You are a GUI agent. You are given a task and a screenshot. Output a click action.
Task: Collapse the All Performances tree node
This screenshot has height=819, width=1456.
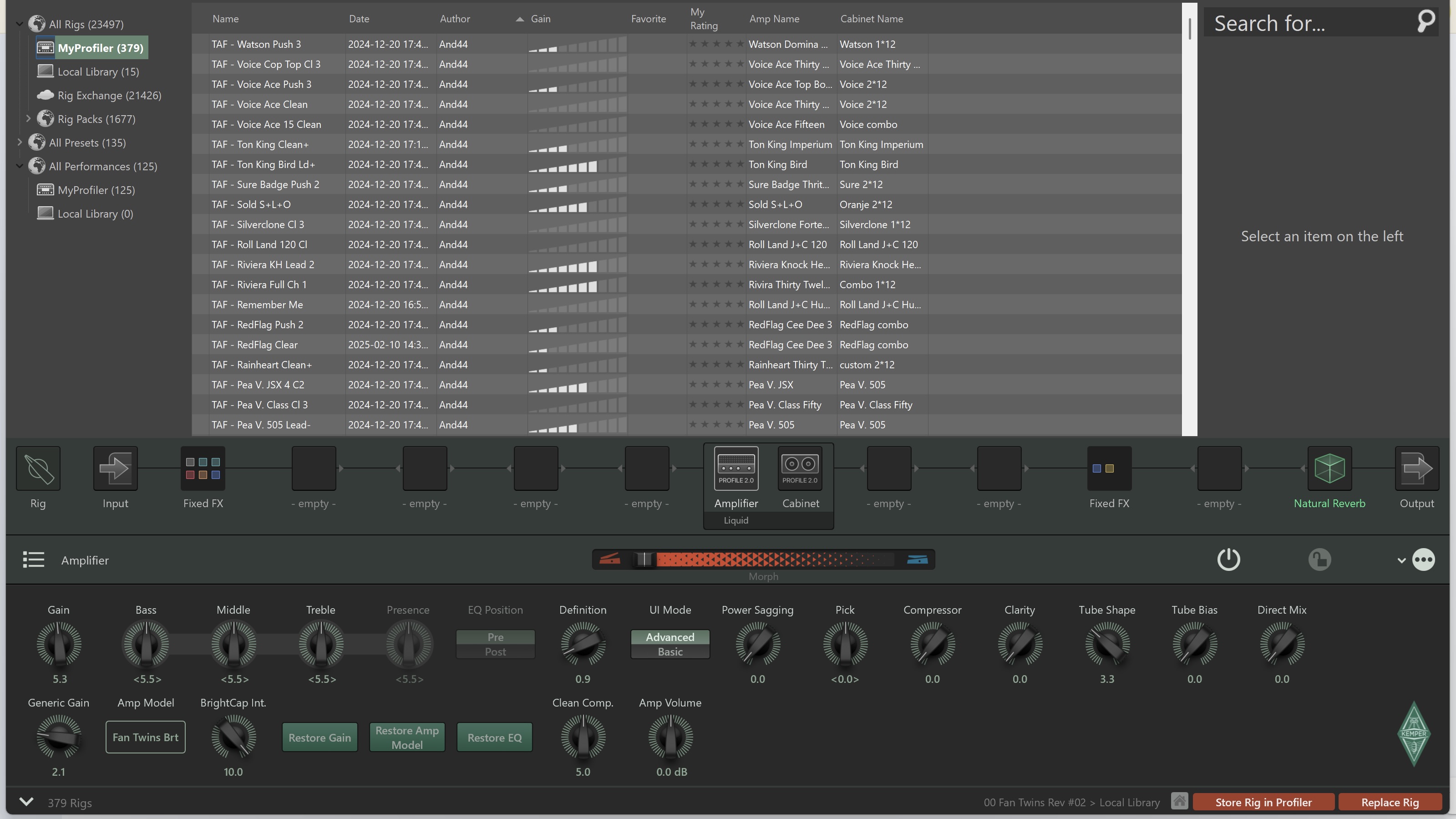20,166
